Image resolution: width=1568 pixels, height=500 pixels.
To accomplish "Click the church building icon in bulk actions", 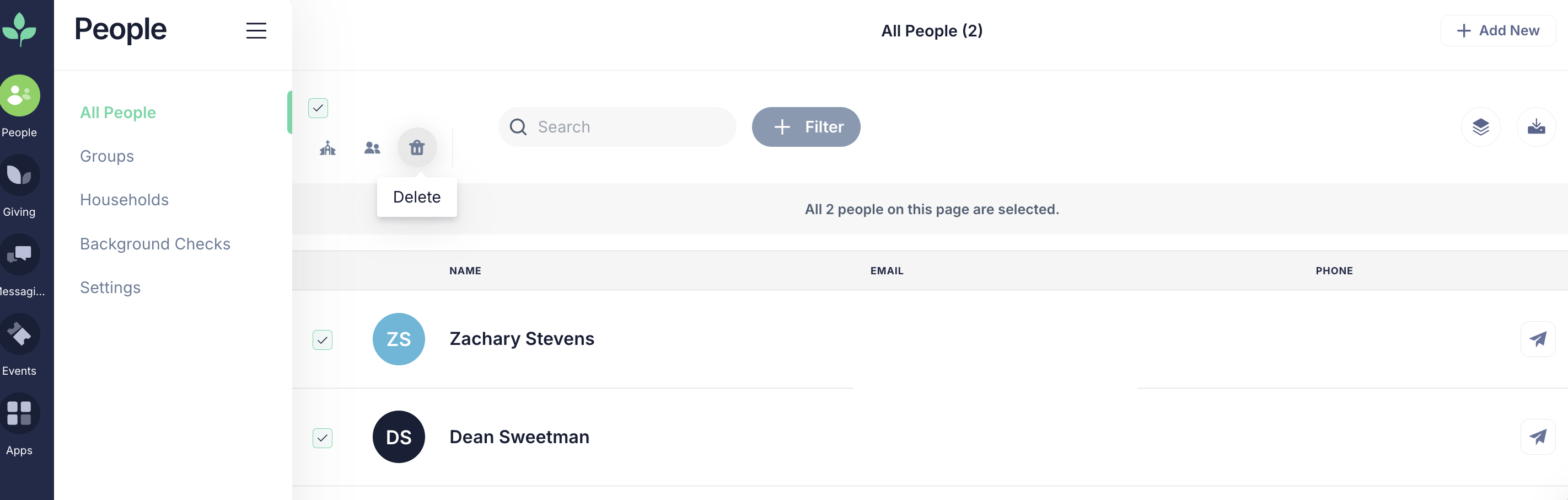I will [327, 148].
